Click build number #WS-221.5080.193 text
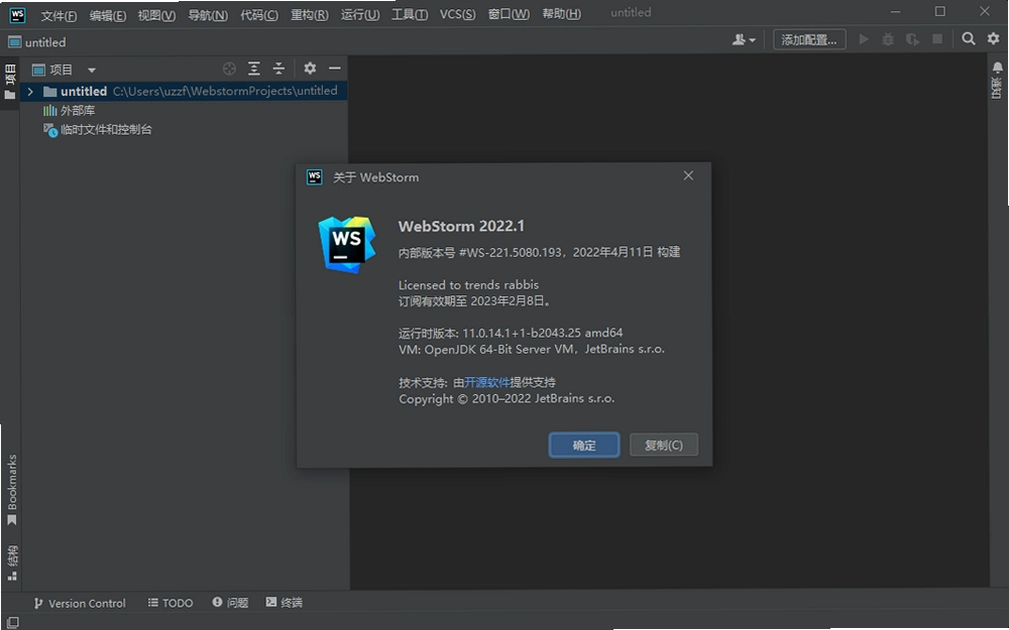The image size is (1009, 630). 511,252
